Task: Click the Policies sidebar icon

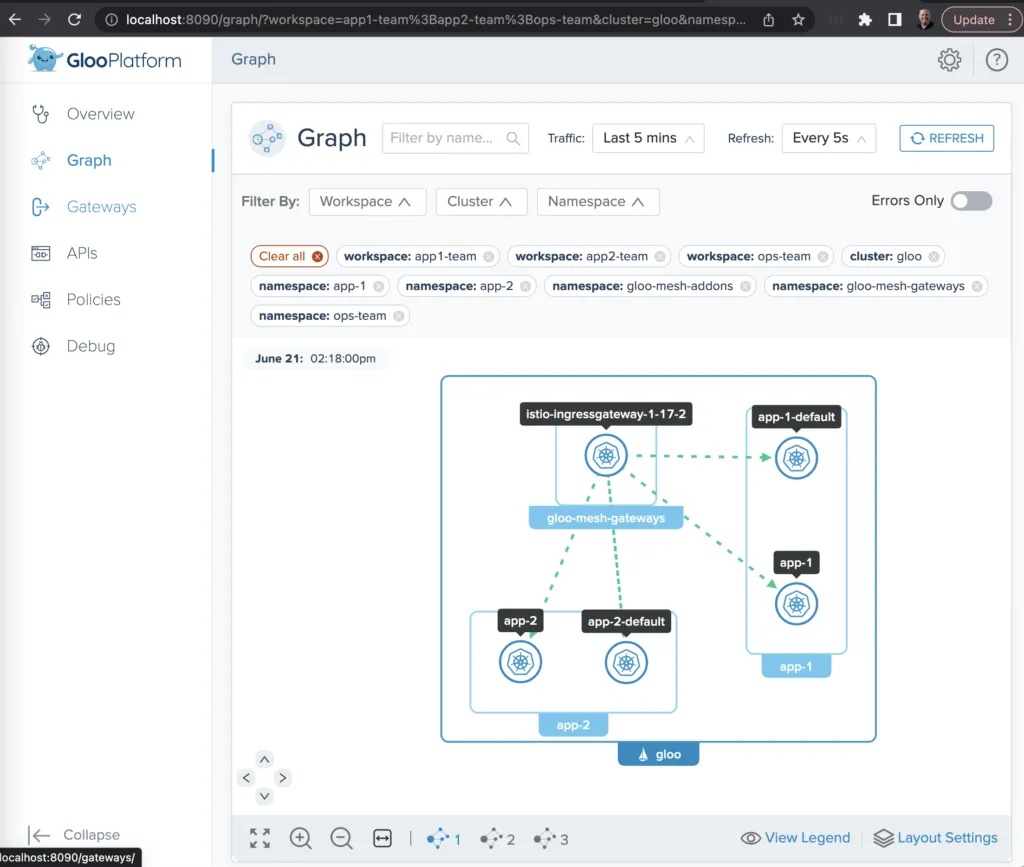Action: point(40,300)
